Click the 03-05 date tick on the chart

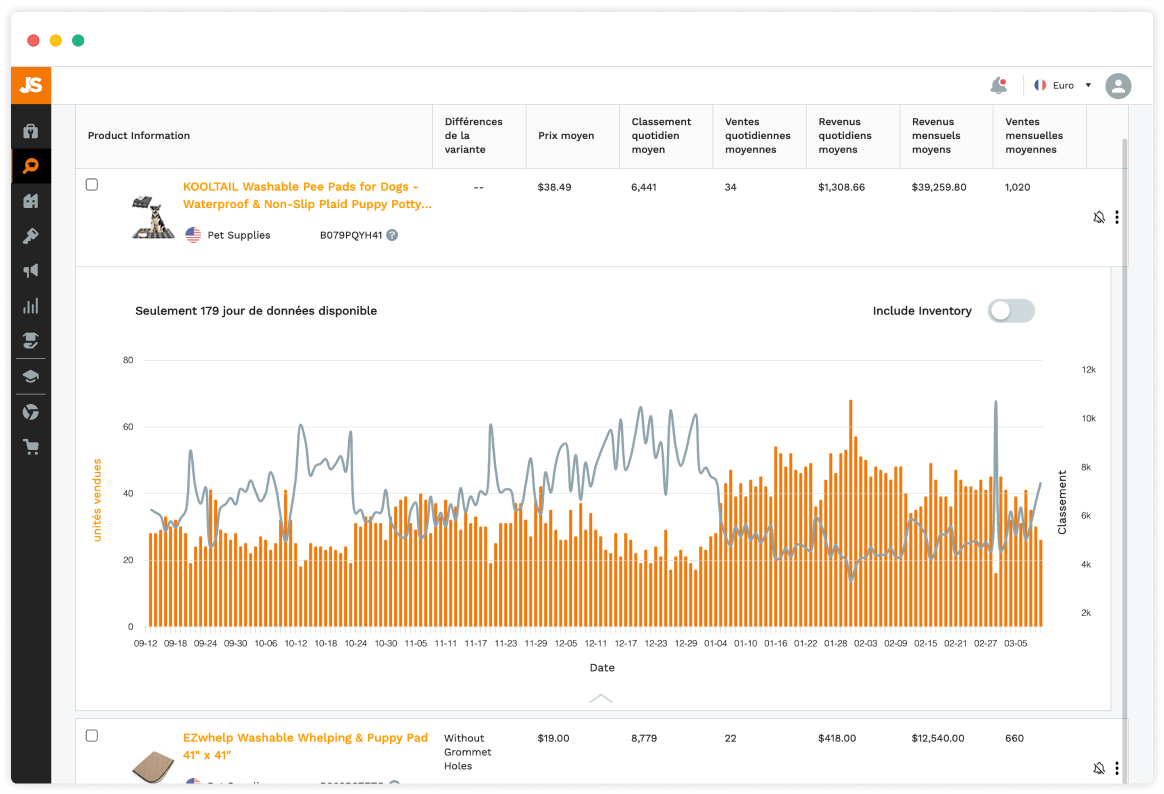tap(1016, 643)
